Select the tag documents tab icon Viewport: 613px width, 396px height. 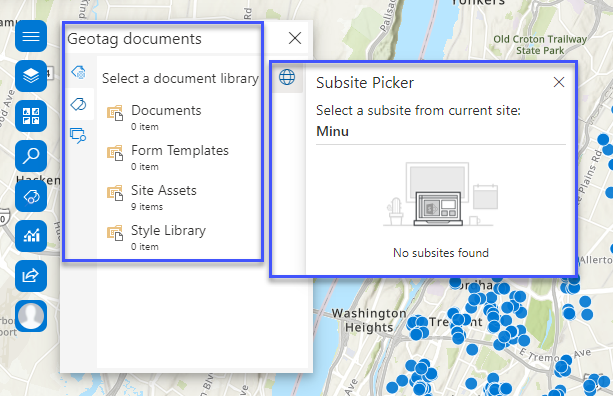tap(79, 104)
